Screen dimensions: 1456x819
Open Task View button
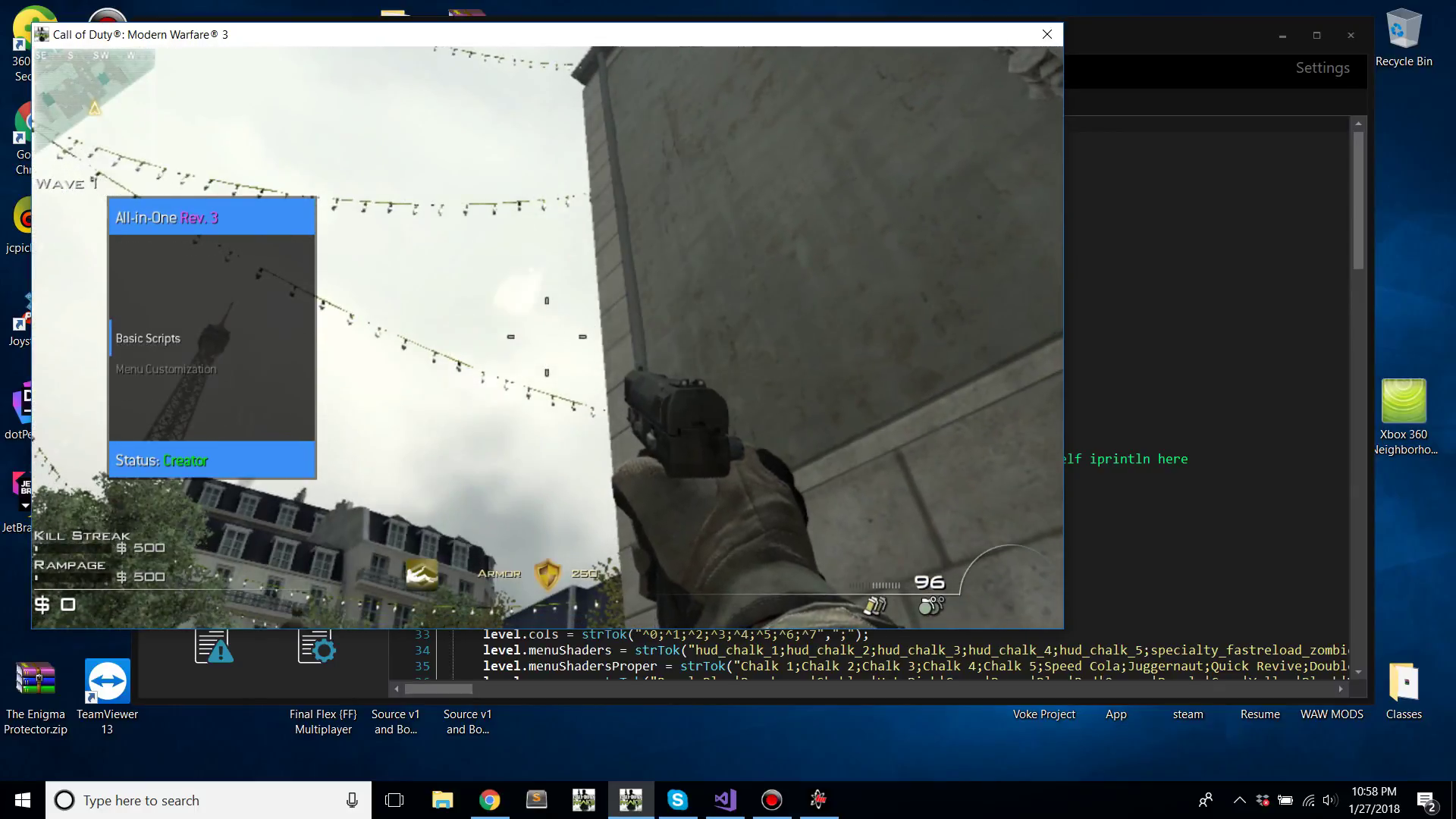[394, 799]
